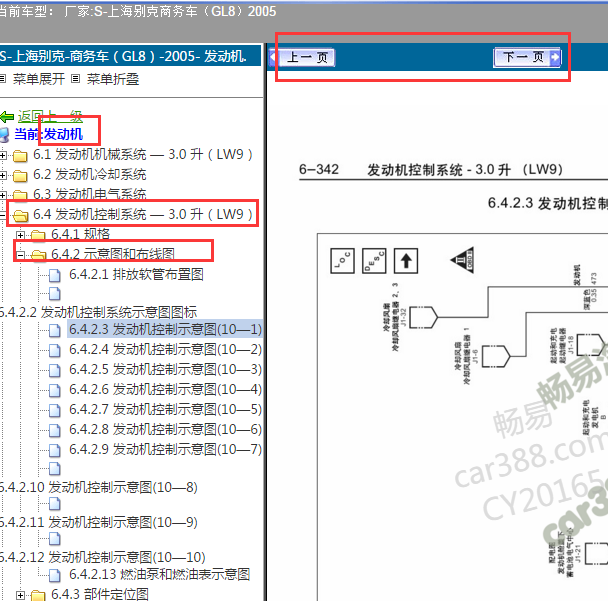Click the folder icon for 6.2 发动机冷却系统
This screenshot has width=608, height=601.
tap(20, 176)
